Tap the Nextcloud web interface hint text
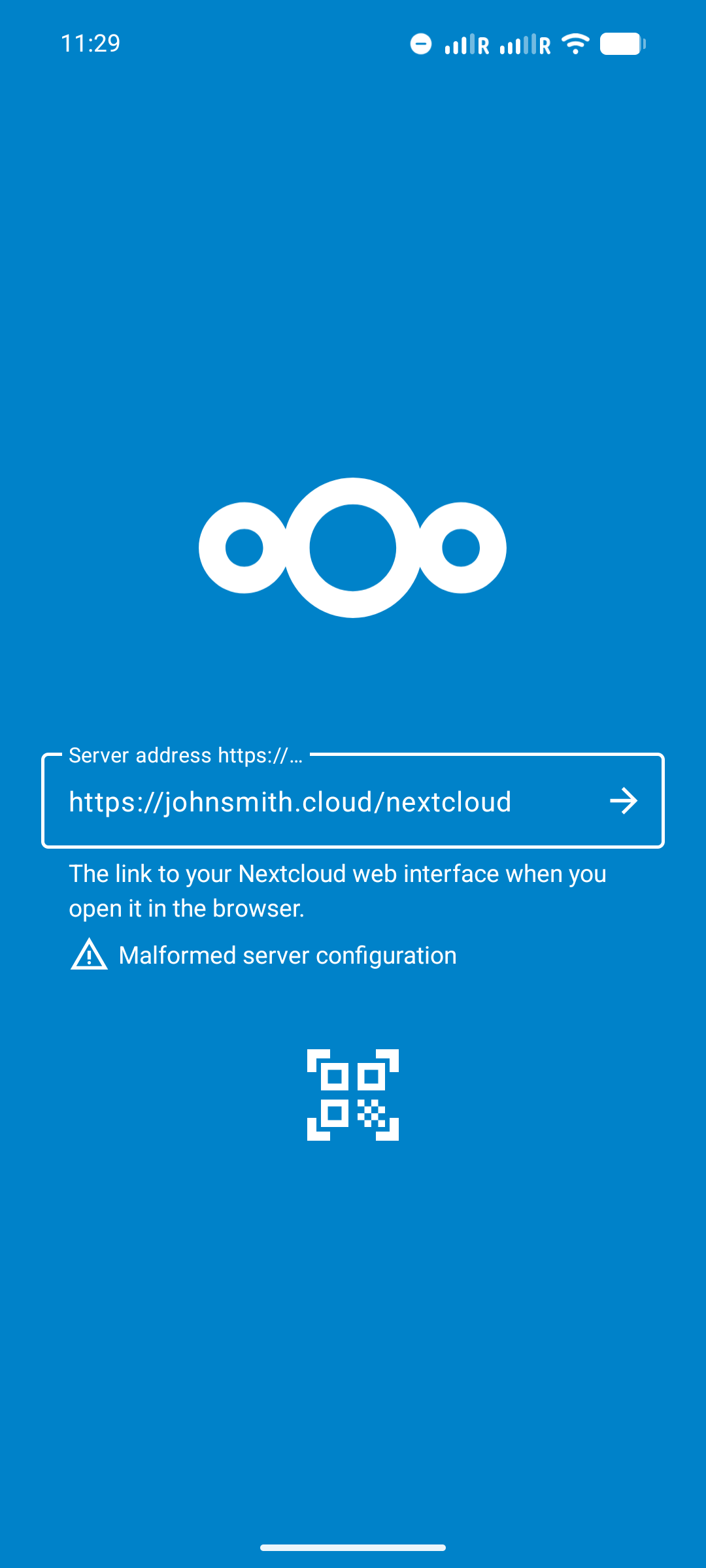706x1568 pixels. [x=337, y=891]
